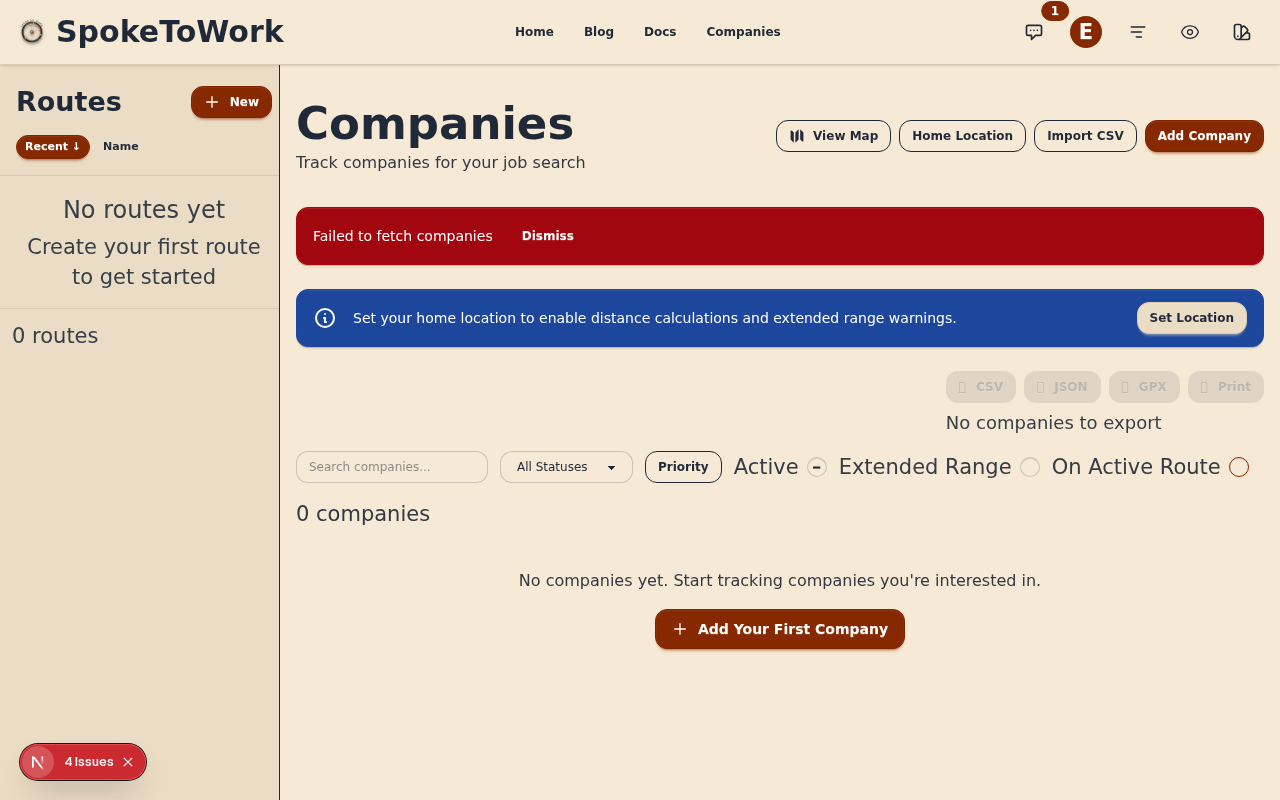Toggle the Active filter

(816, 467)
